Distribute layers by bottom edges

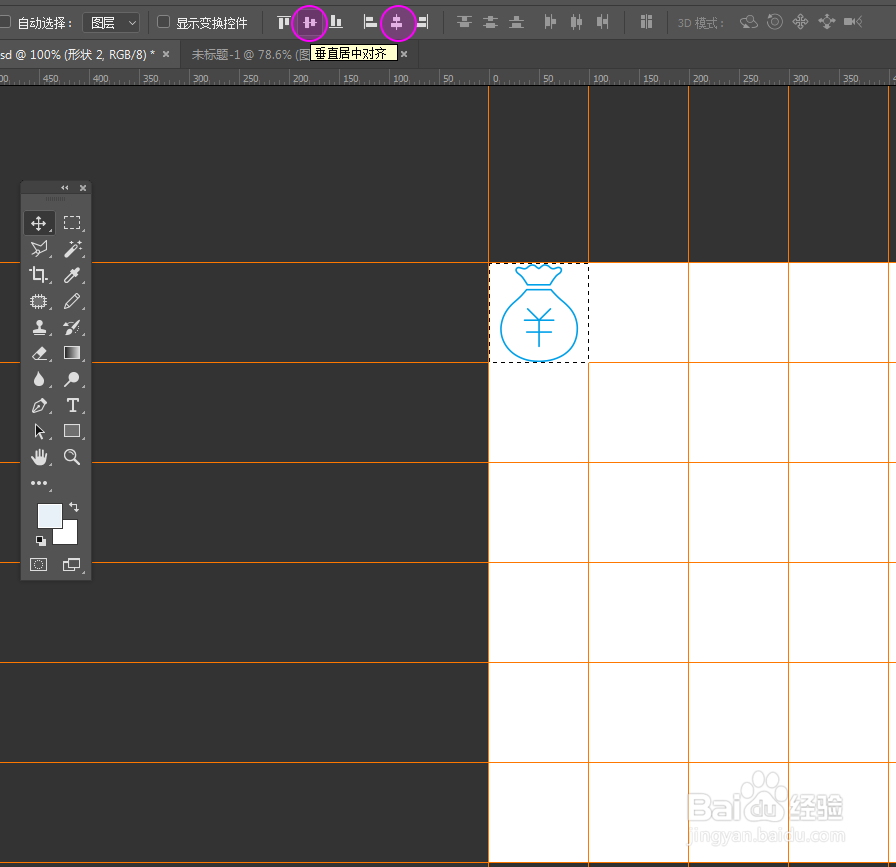click(x=517, y=22)
